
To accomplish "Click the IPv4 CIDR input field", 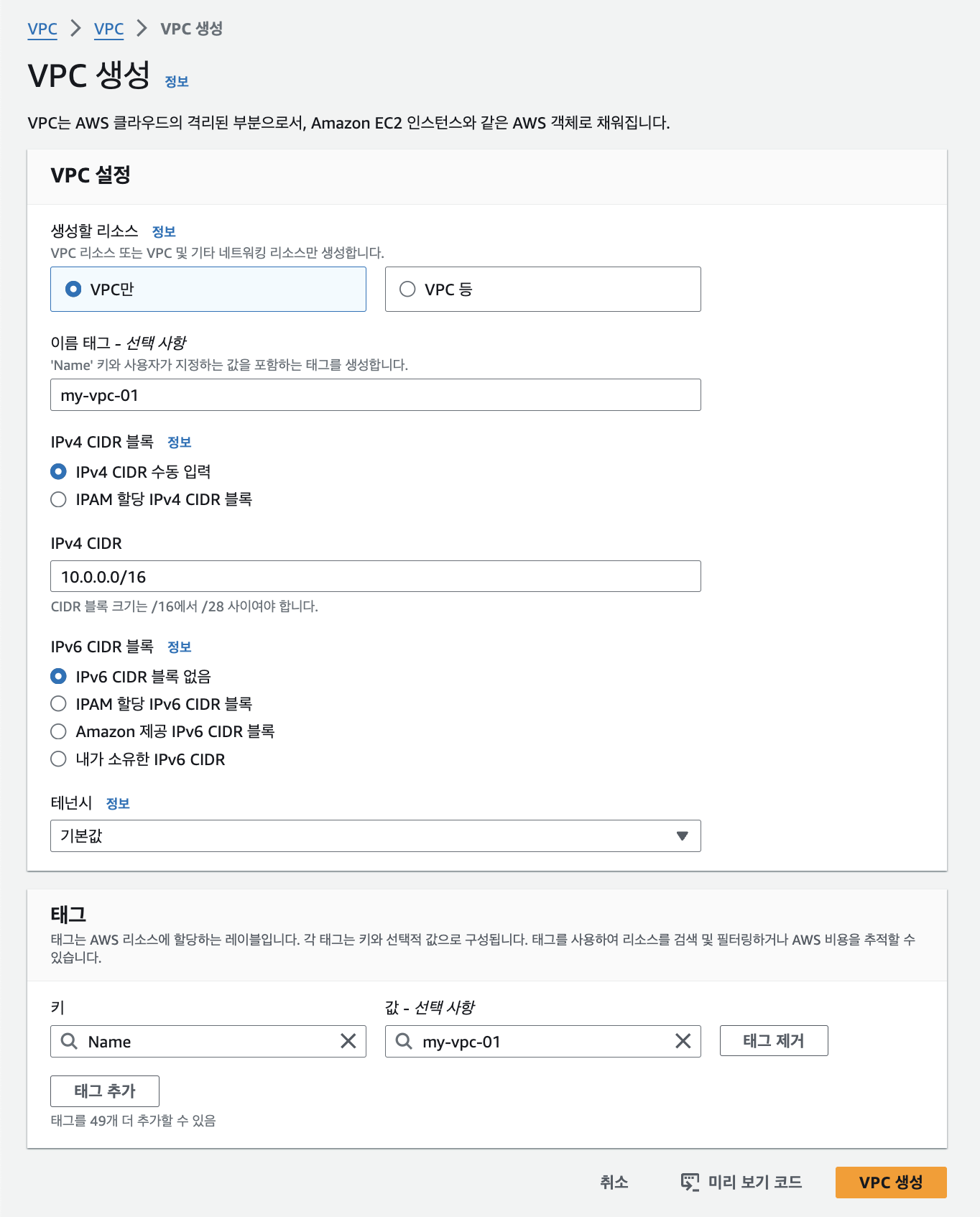I will (x=375, y=576).
